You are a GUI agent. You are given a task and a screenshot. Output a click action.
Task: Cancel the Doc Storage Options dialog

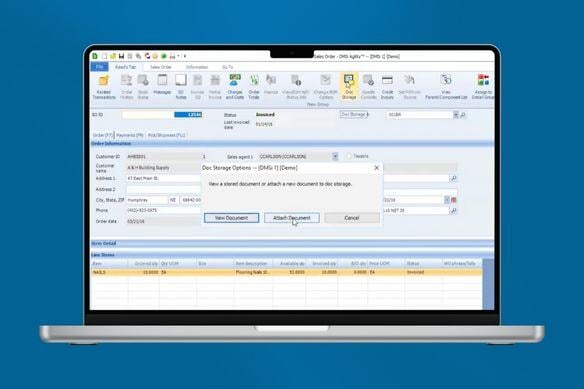(x=352, y=218)
